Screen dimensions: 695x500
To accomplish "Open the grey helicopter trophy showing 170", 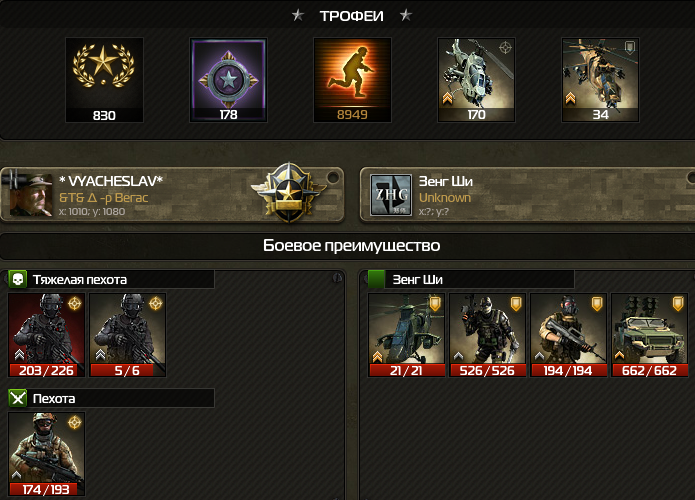I will pyautogui.click(x=476, y=80).
